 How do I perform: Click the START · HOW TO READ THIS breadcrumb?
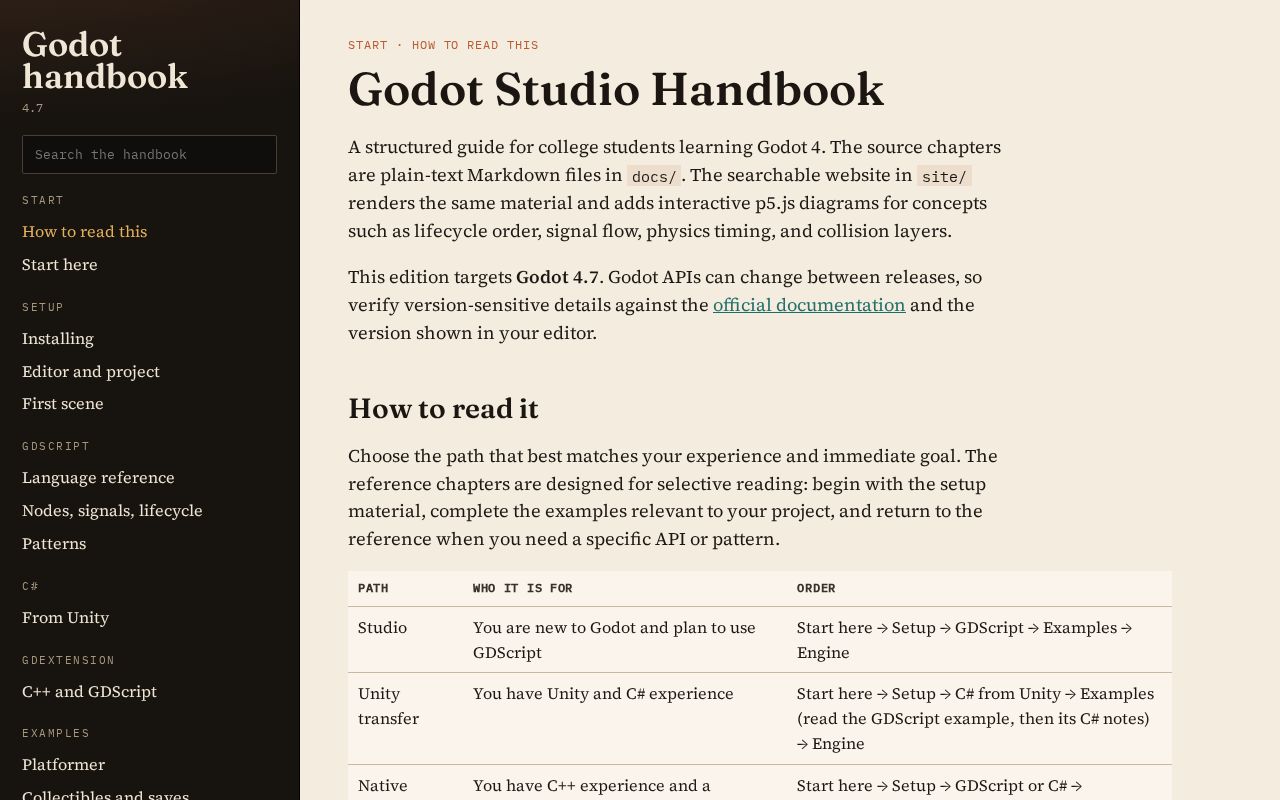tap(443, 45)
